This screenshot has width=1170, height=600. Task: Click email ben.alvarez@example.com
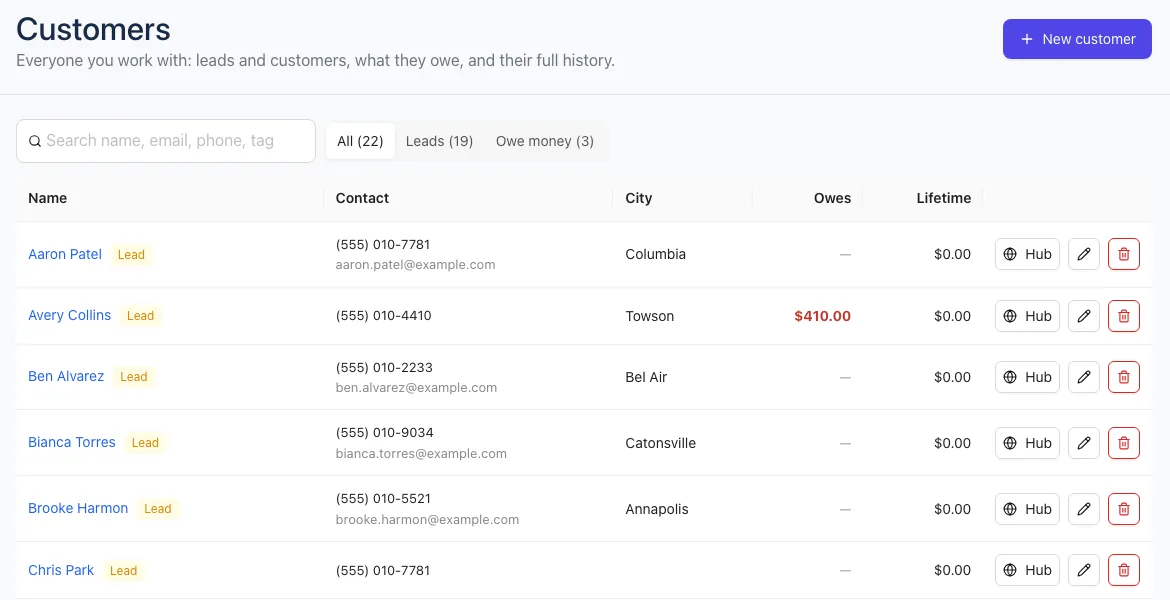click(416, 388)
